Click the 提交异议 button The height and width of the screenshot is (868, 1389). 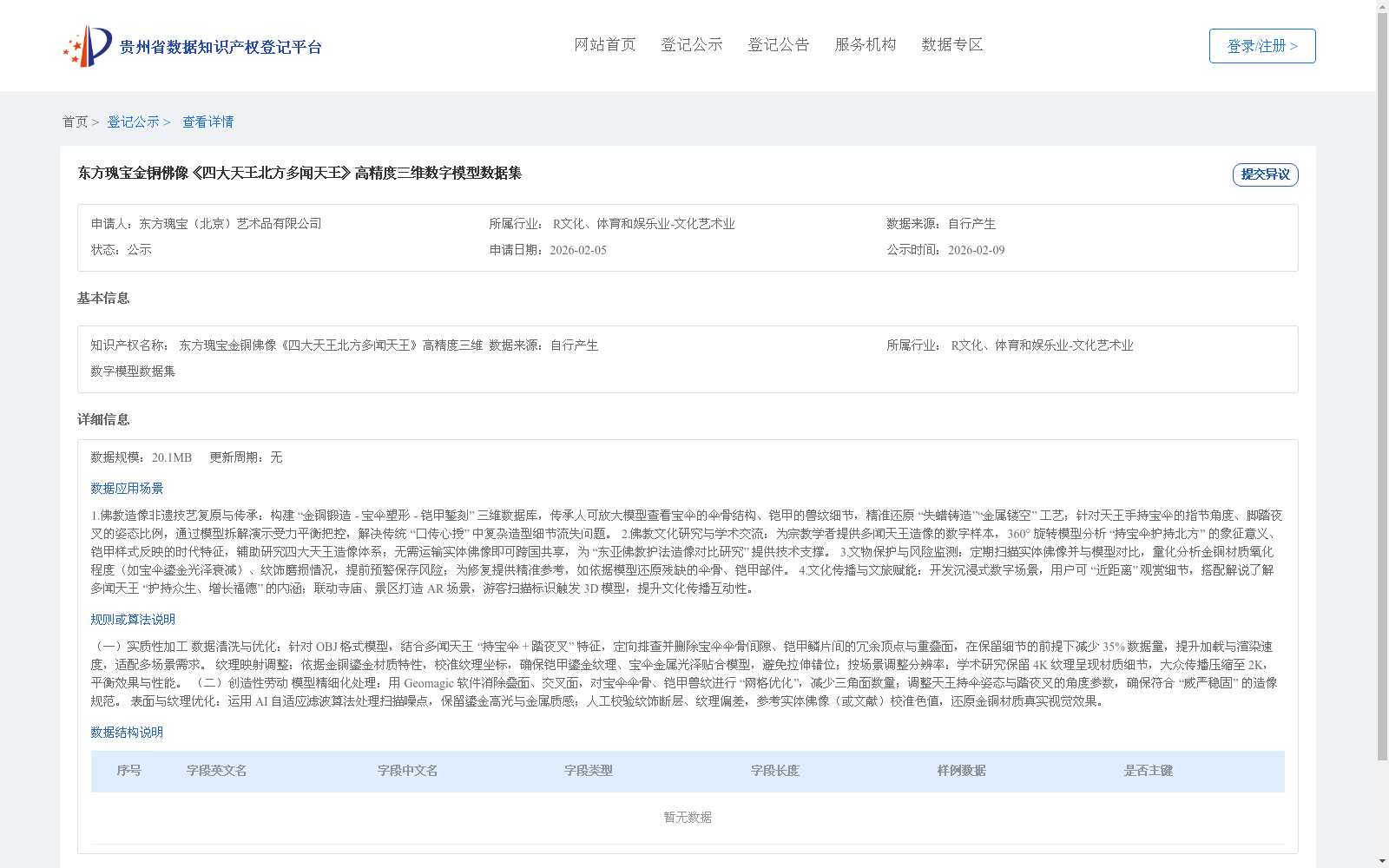pos(1265,174)
